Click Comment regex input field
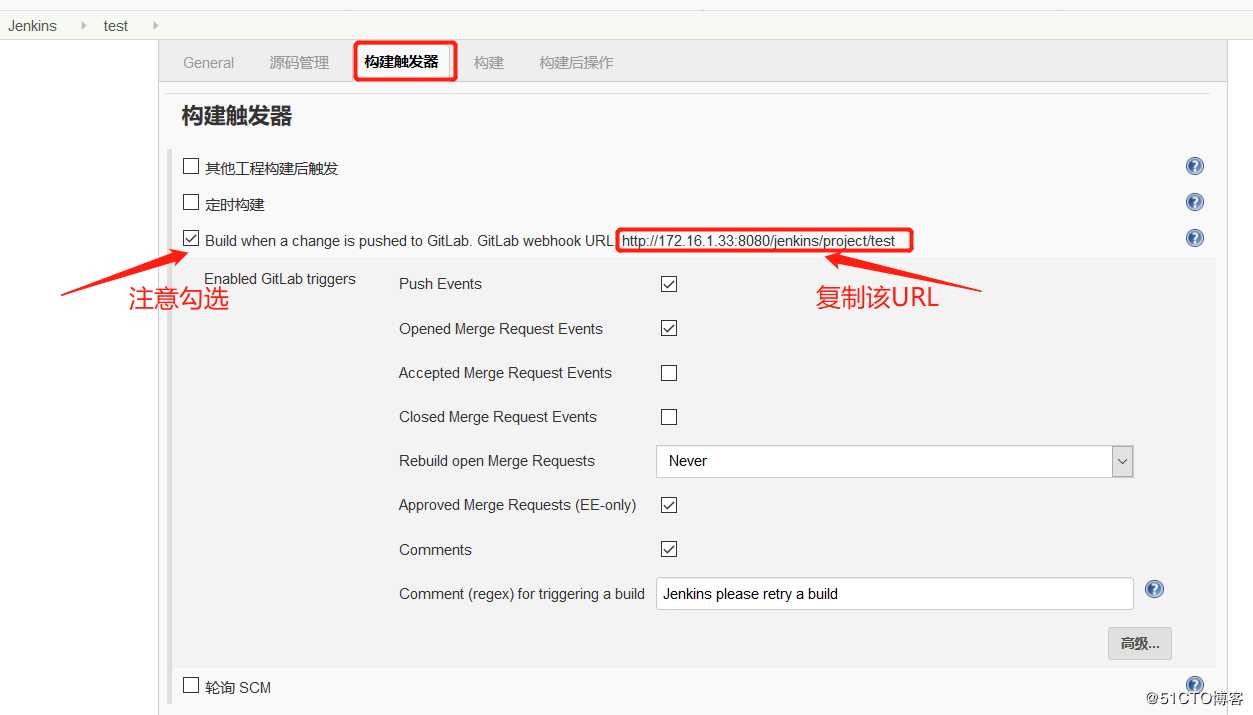Viewport: 1253px width, 715px height. coord(894,593)
